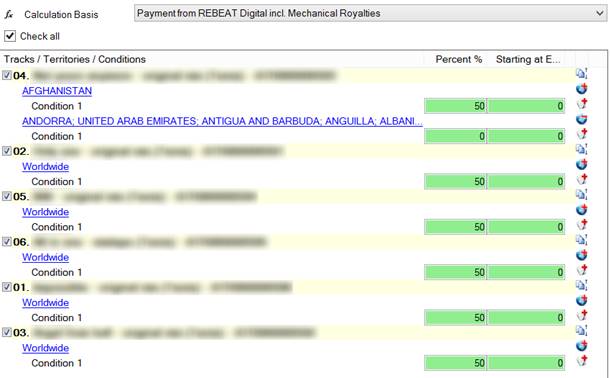Click the add-condition icon under AFGHANISTAN
This screenshot has width=611, height=378.
pyautogui.click(x=582, y=104)
